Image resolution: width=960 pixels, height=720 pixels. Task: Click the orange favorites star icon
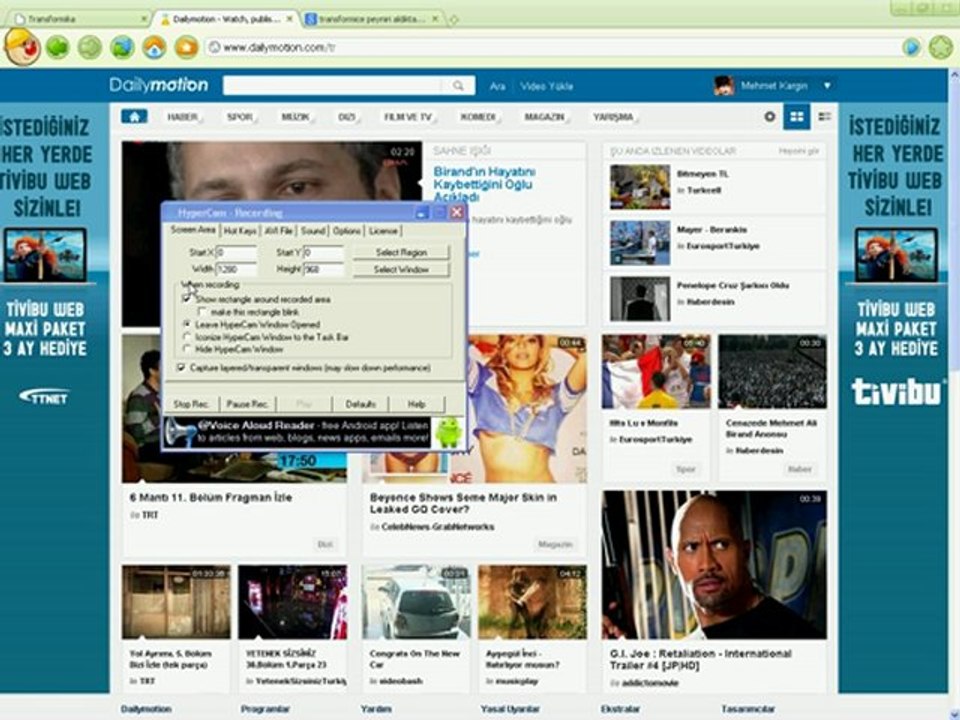[186, 47]
